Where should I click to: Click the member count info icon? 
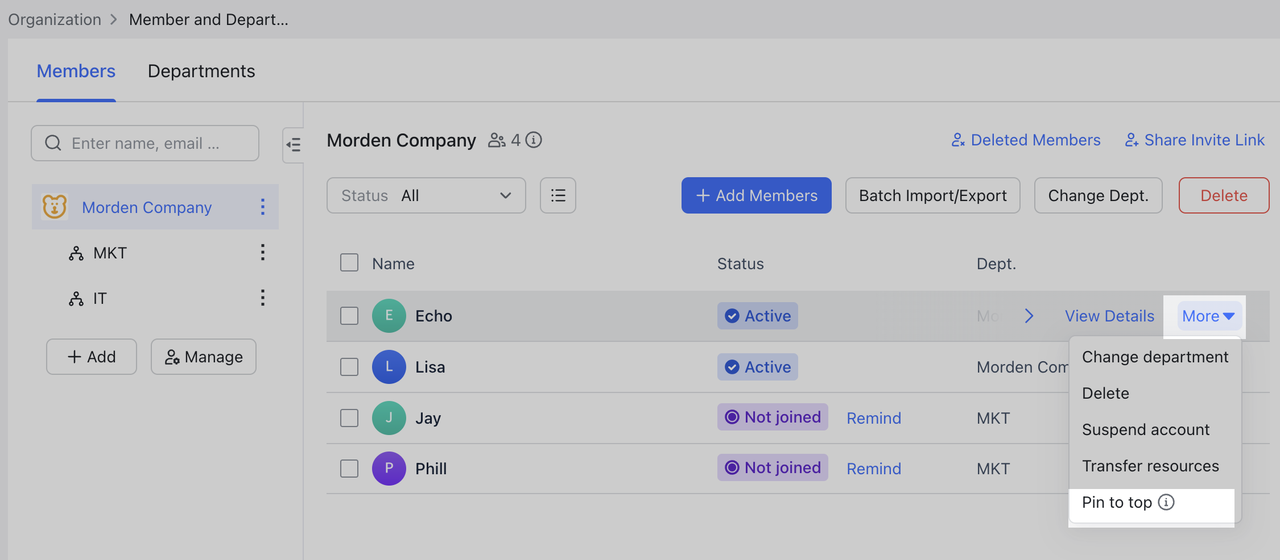coord(534,140)
